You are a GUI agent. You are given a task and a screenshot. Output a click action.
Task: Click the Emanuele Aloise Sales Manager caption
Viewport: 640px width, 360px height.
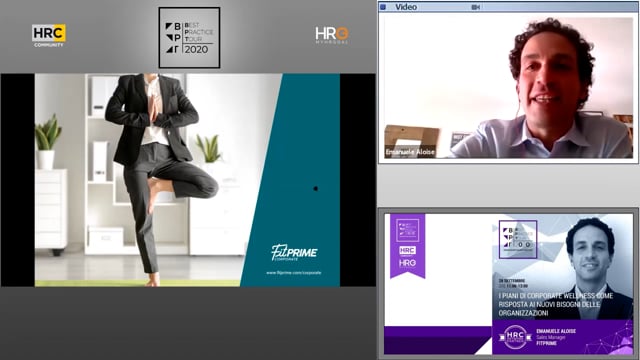556,337
